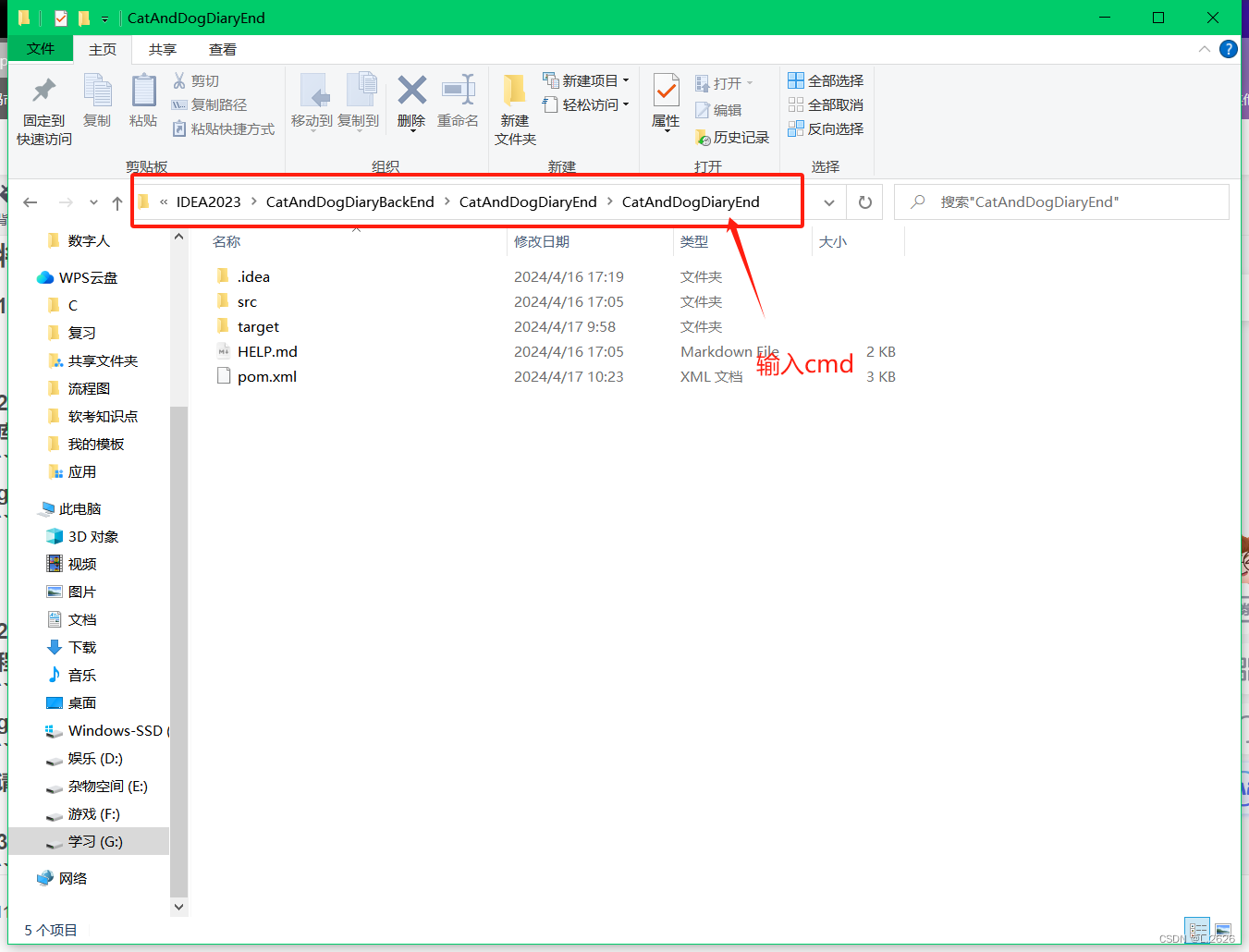Create a new folder via 新建文件夹 icon
Image resolution: width=1249 pixels, height=952 pixels.
point(515,106)
